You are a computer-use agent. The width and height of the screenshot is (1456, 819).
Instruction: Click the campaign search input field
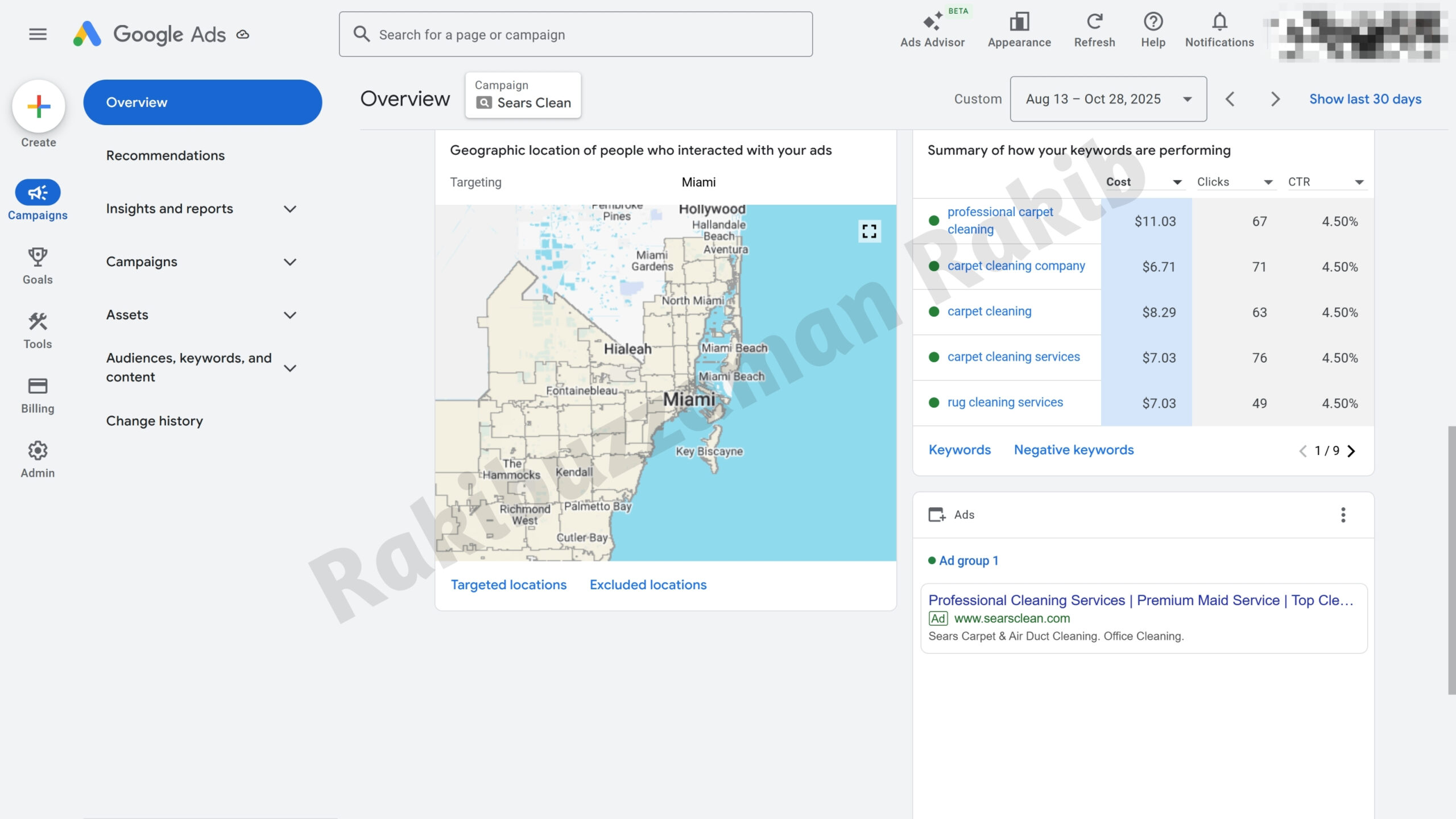click(x=576, y=35)
